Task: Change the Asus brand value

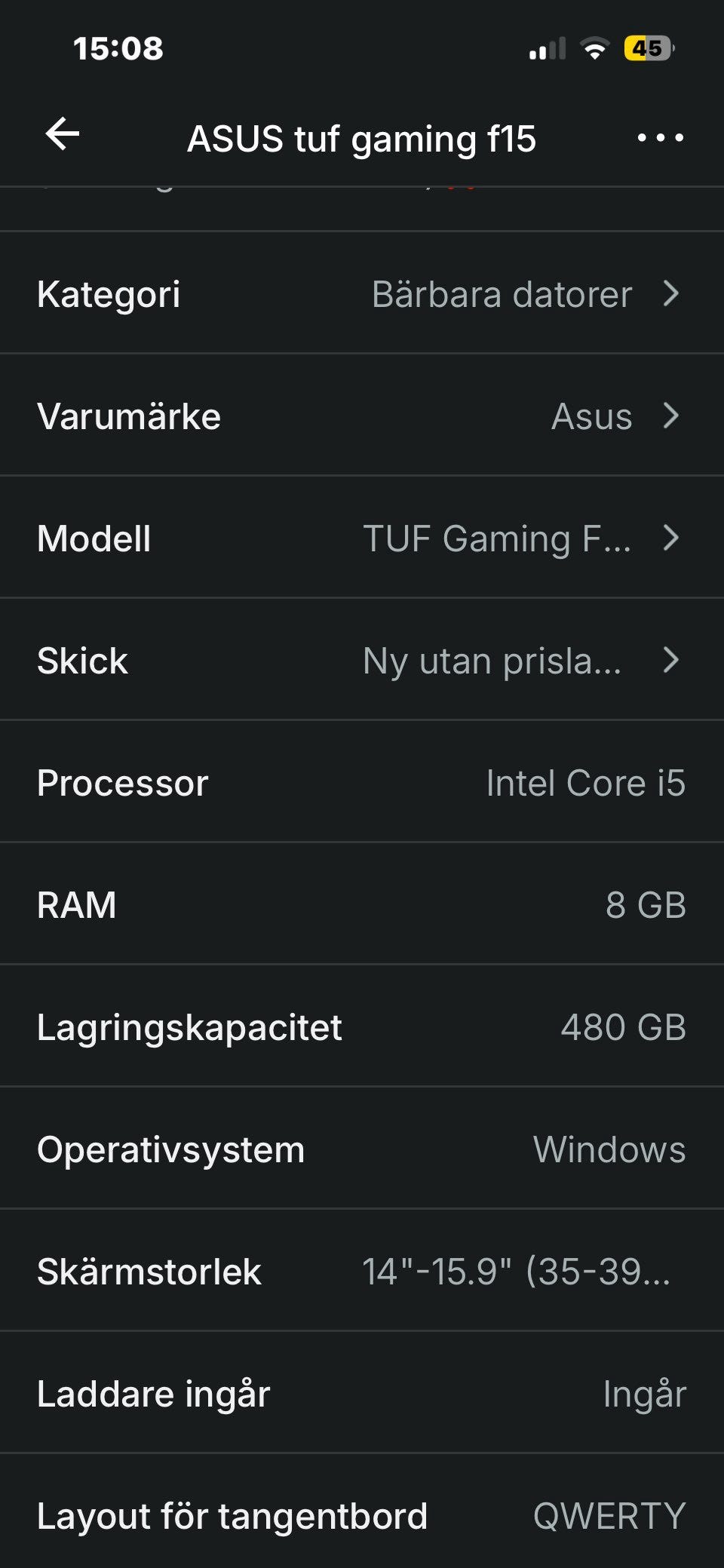Action: point(591,416)
